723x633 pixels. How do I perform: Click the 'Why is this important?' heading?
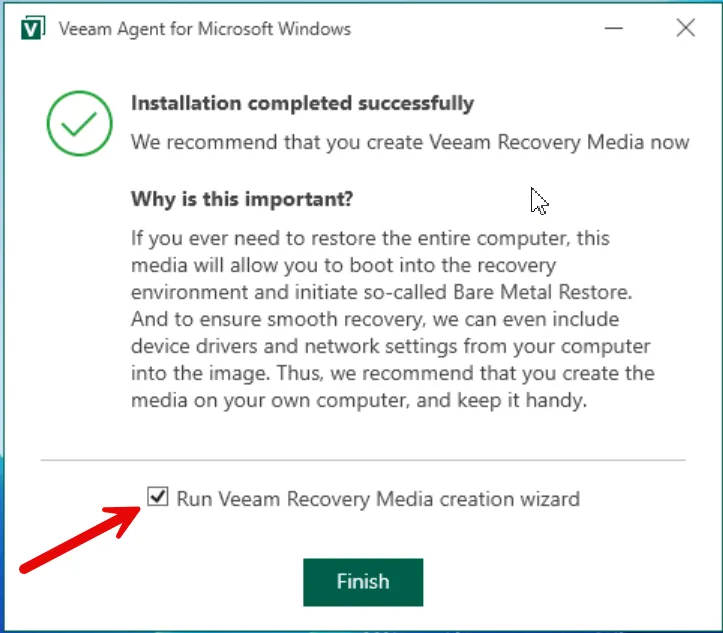tap(242, 198)
